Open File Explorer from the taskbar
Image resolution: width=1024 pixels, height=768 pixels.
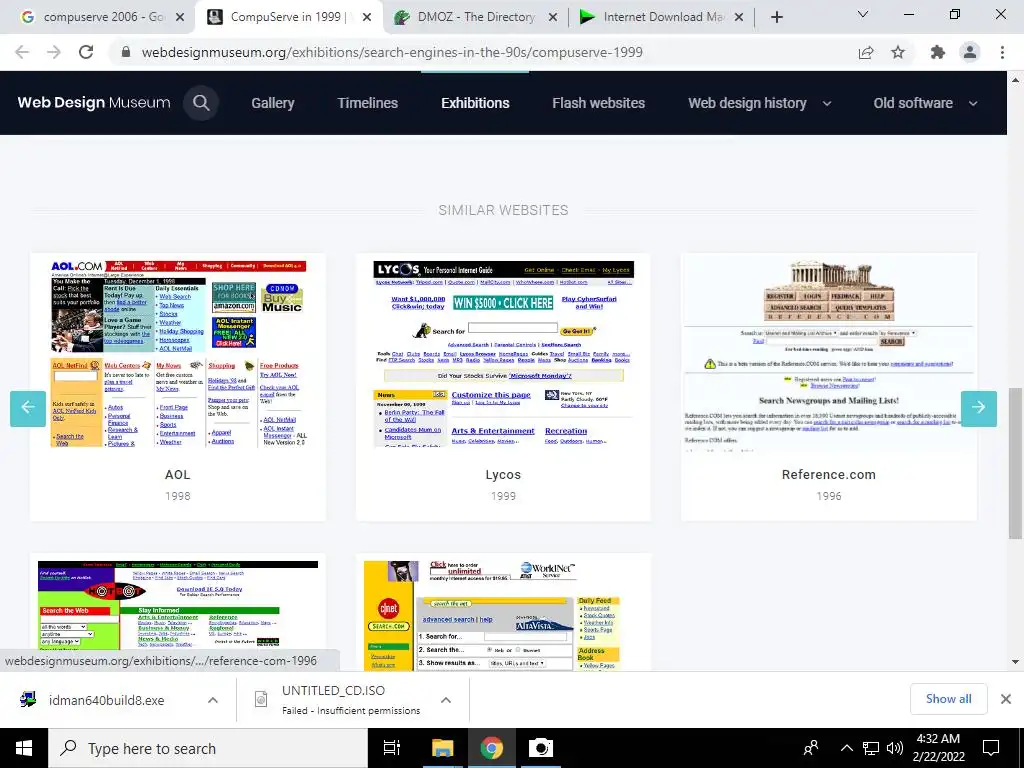pos(442,748)
